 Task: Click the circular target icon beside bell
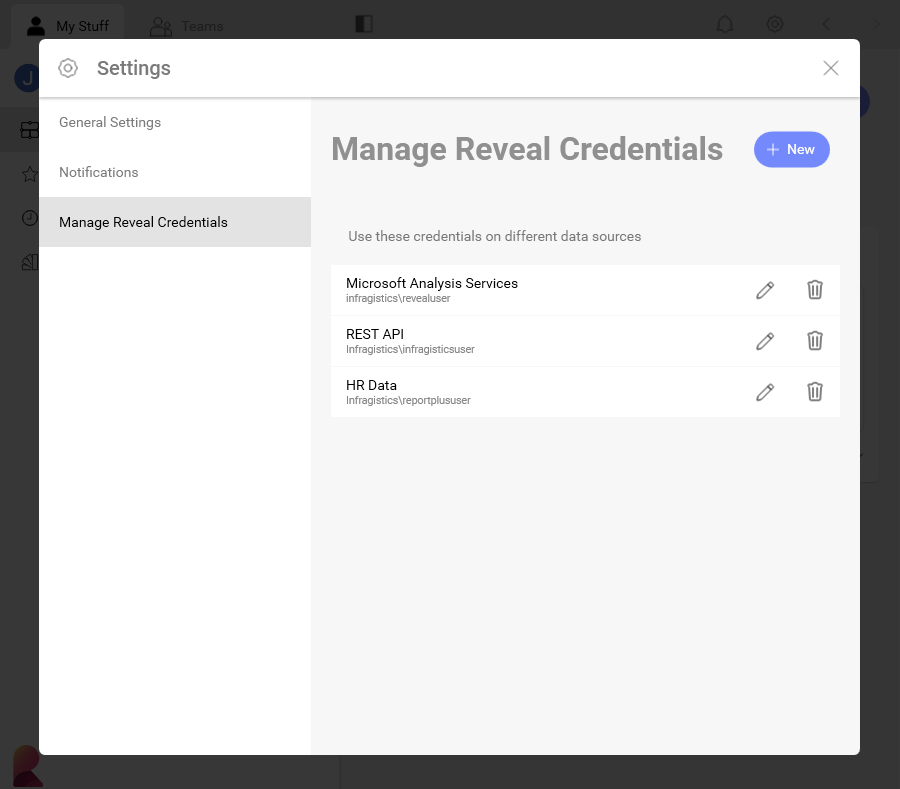[x=775, y=24]
